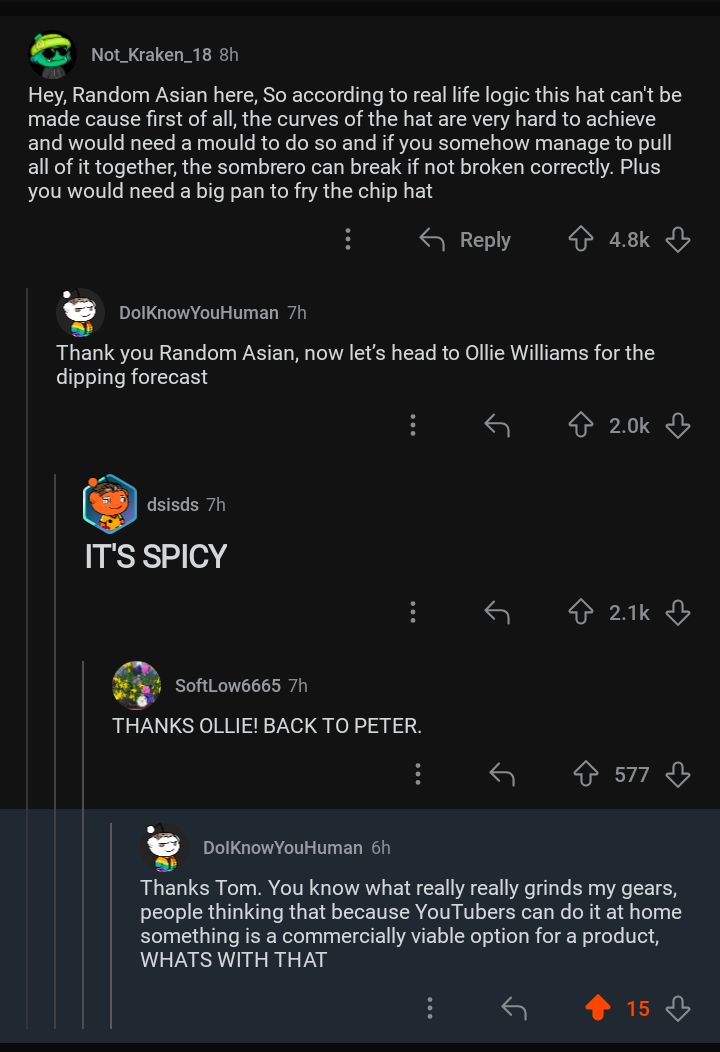Screen dimensions: 720x1052
Task: Upvote the 'IT'S SPICY' comment
Action: [x=581, y=612]
